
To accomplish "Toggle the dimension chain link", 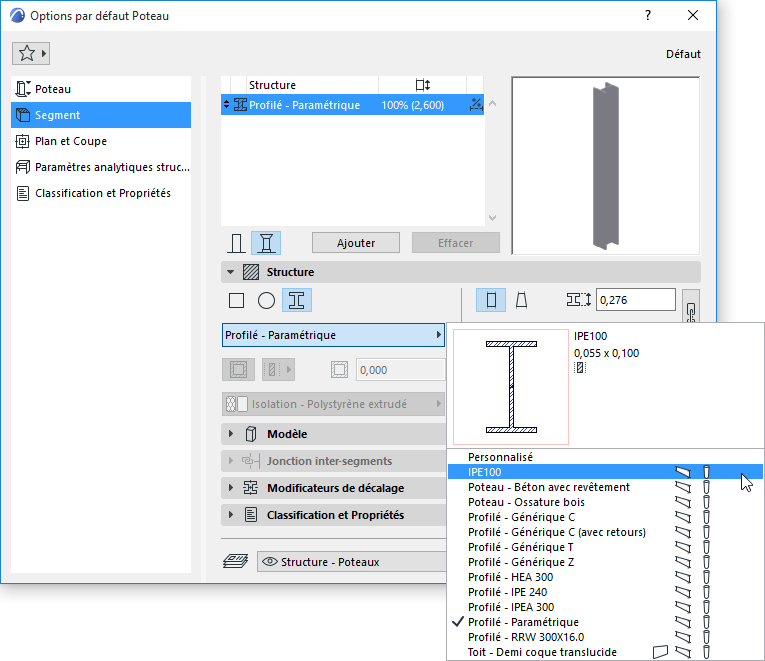I will tap(691, 307).
